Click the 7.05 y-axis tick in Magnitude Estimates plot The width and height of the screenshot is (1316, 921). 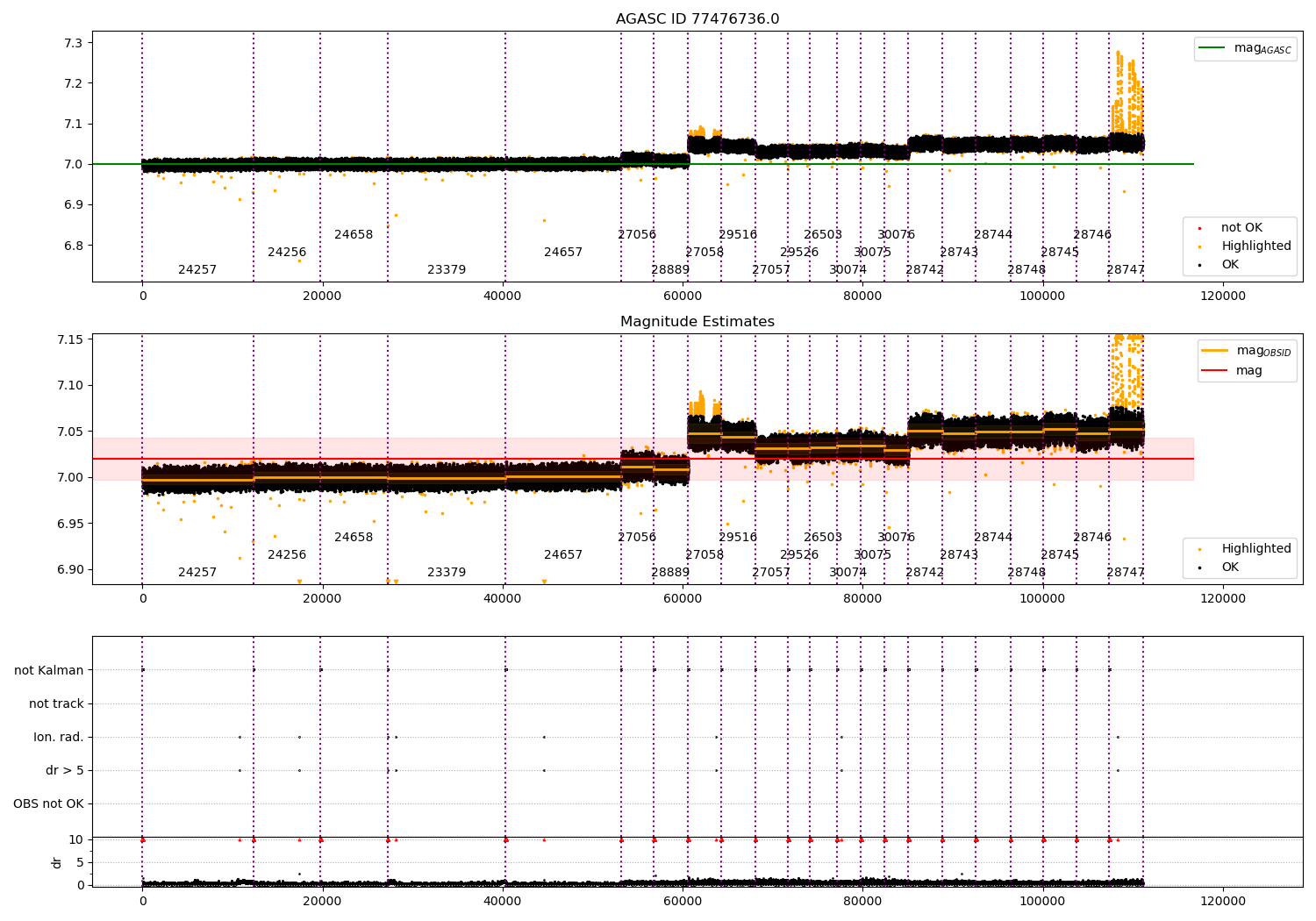coord(71,432)
